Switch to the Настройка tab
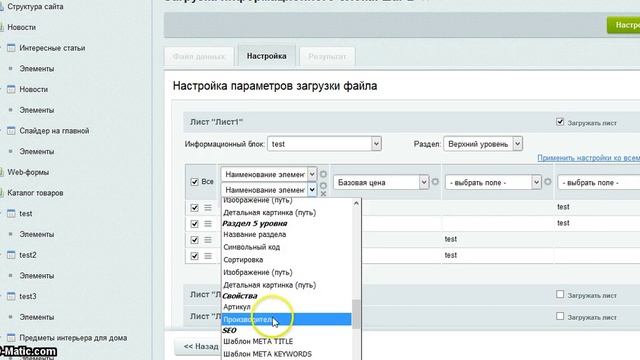 point(267,56)
